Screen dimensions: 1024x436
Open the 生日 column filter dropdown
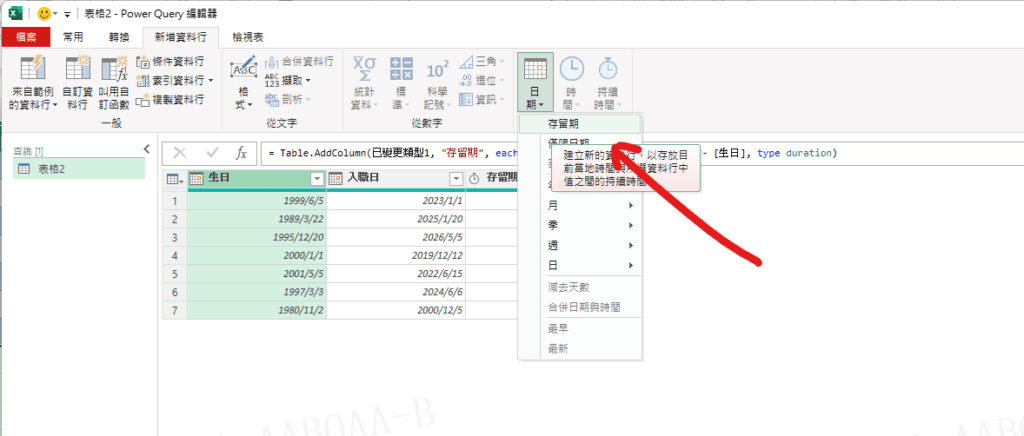pyautogui.click(x=318, y=178)
